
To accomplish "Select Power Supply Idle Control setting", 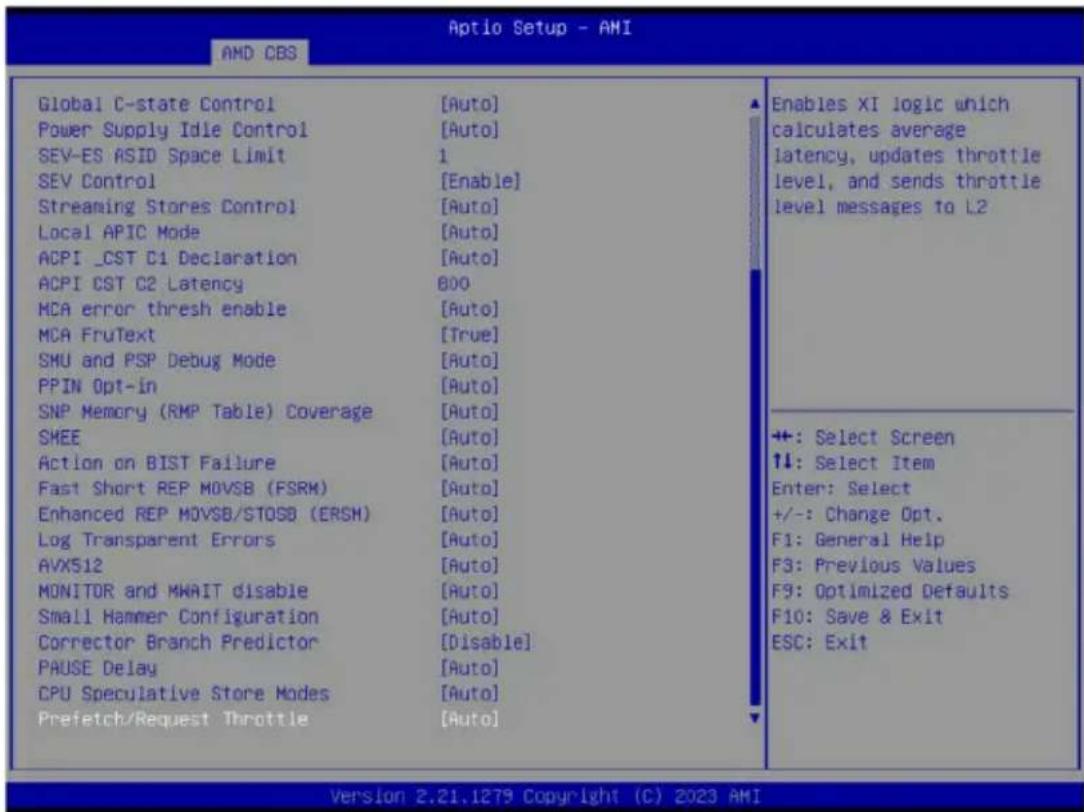I will (173, 130).
